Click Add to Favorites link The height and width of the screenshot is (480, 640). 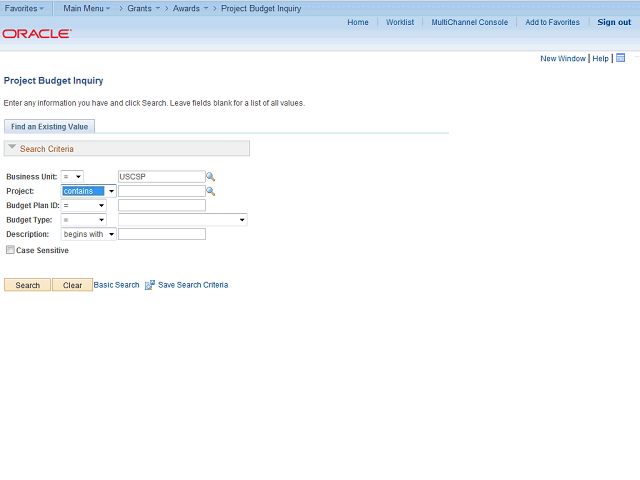tap(552, 22)
